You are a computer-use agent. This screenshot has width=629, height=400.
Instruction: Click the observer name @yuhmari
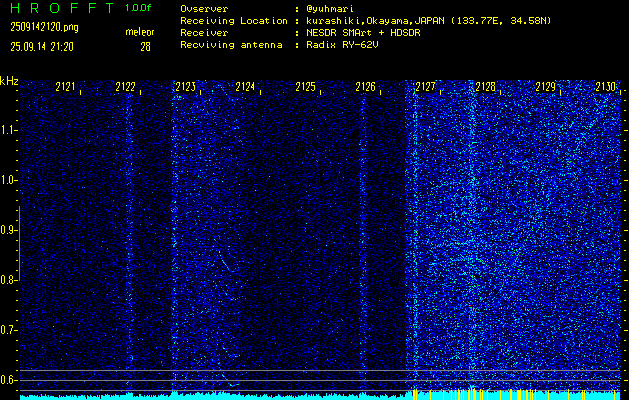(x=330, y=9)
